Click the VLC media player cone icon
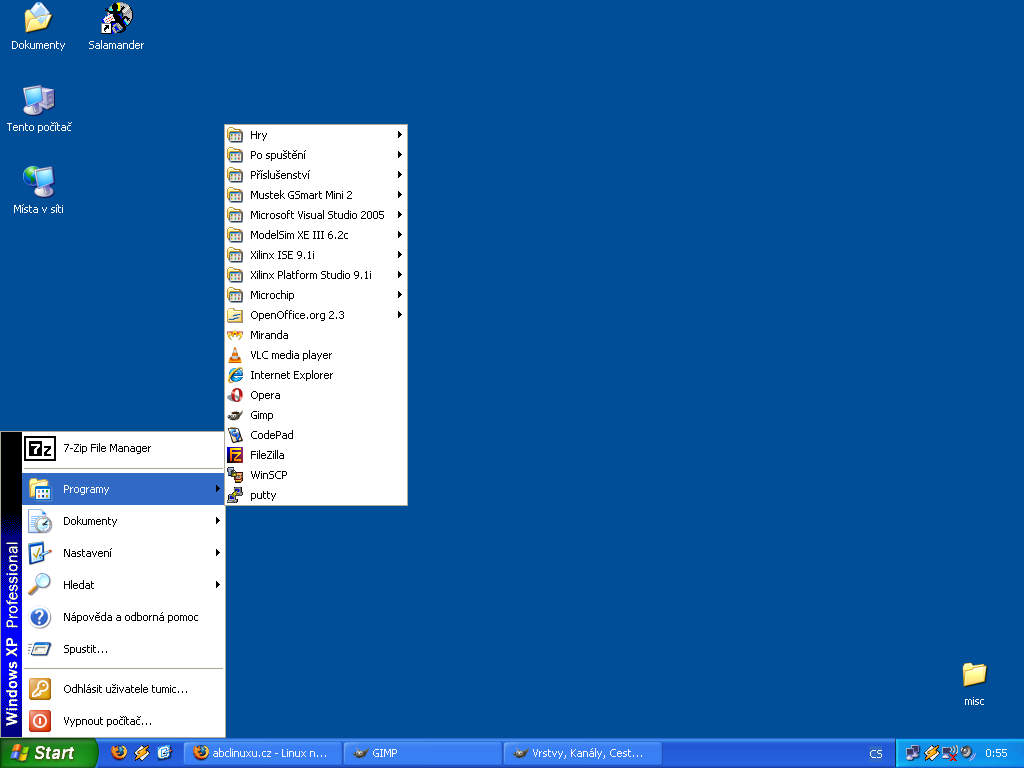 point(235,355)
